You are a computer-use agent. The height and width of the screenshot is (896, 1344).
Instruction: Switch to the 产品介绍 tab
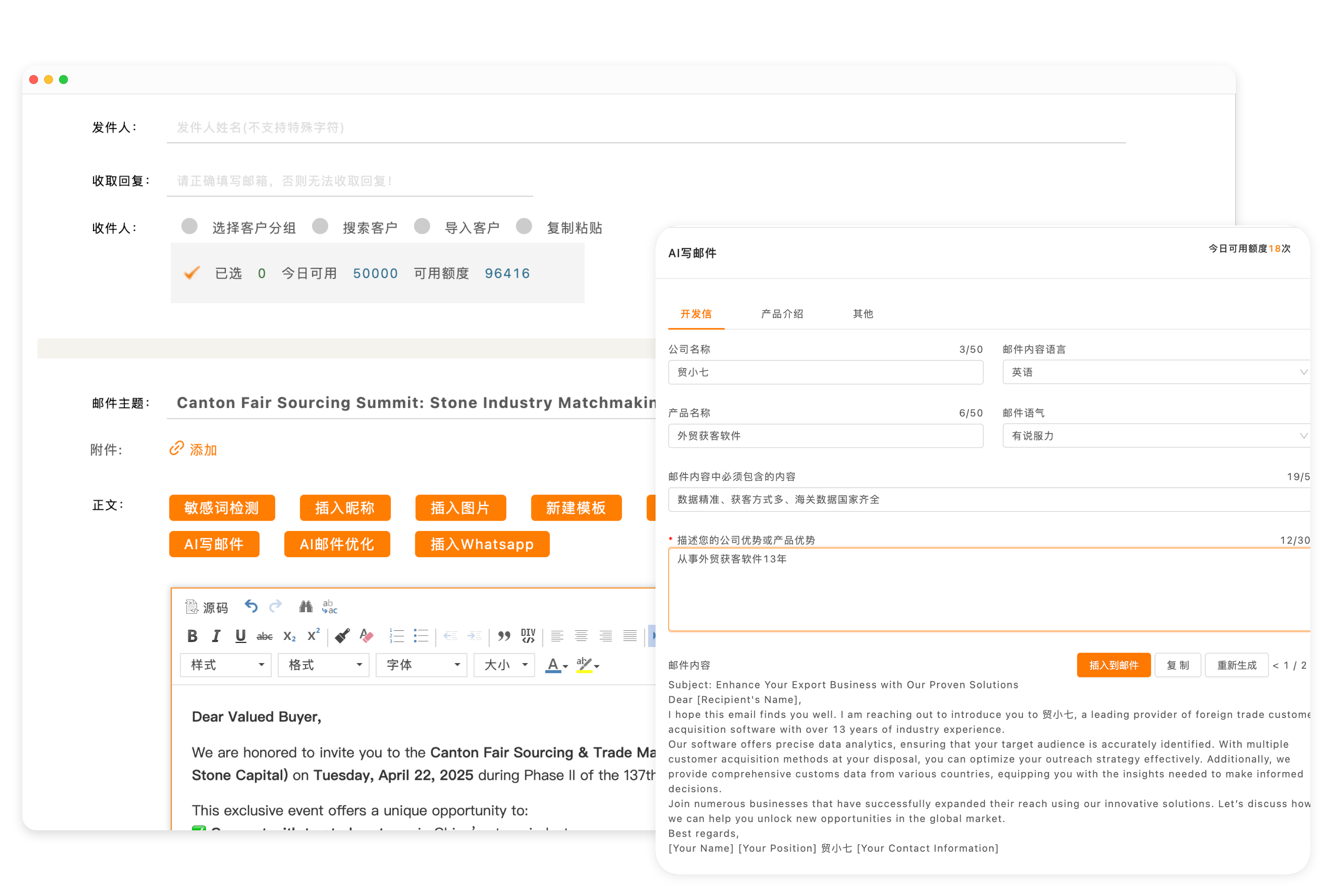[x=782, y=314]
